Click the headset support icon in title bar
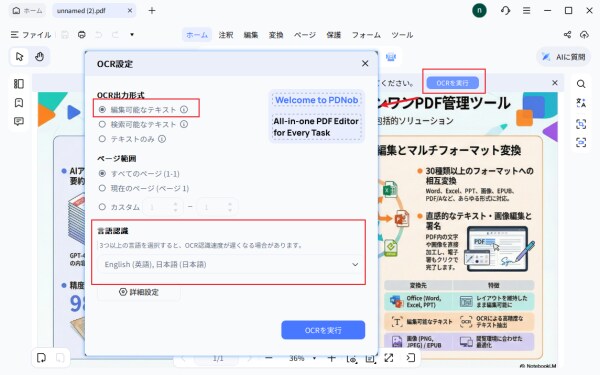 (x=505, y=11)
